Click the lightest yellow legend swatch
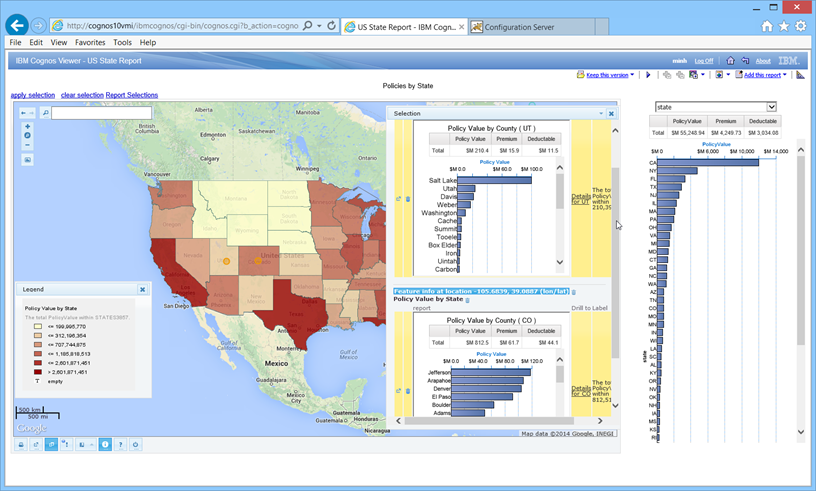816x491 pixels. [38, 326]
